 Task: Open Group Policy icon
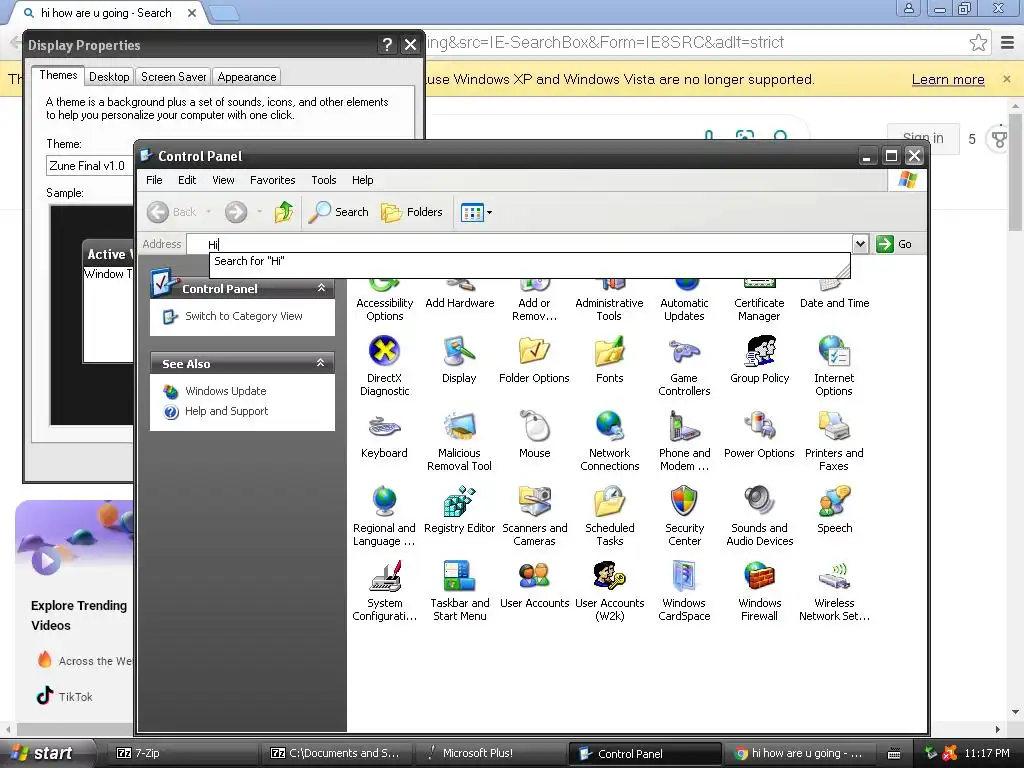(x=760, y=351)
